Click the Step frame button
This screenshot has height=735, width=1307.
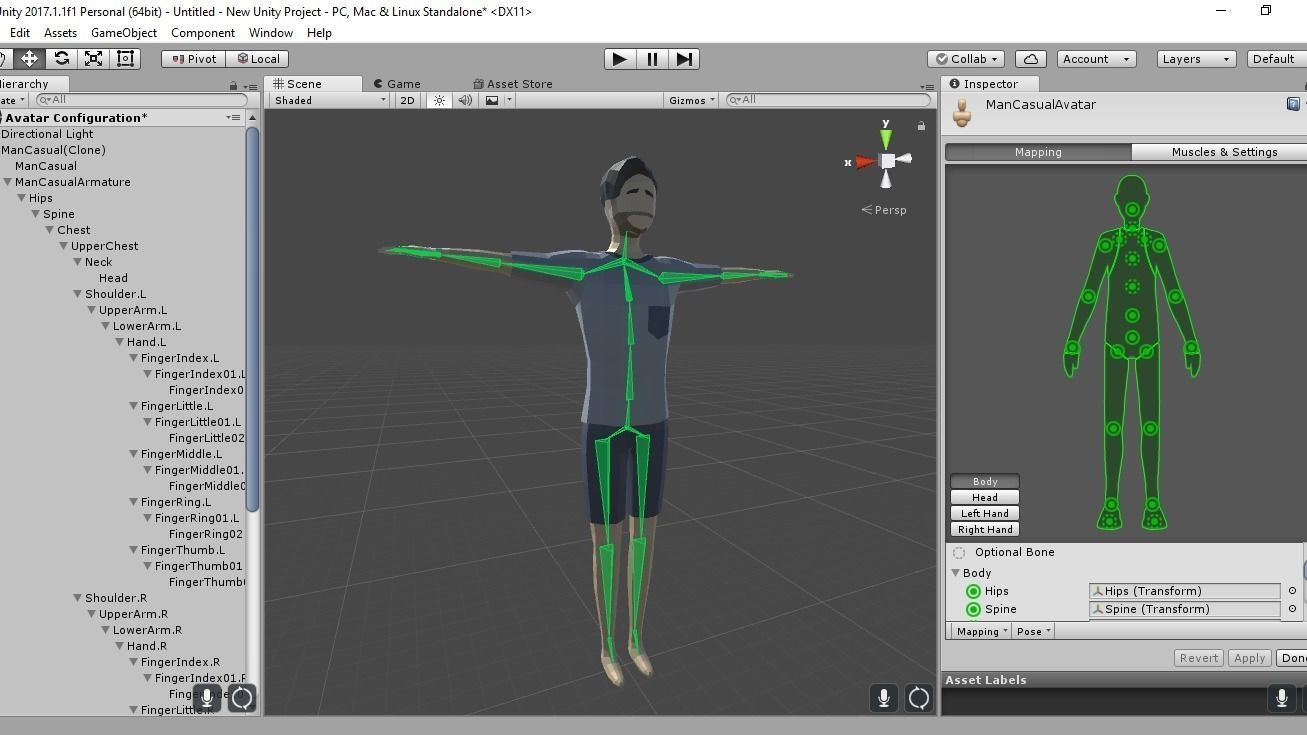[683, 59]
